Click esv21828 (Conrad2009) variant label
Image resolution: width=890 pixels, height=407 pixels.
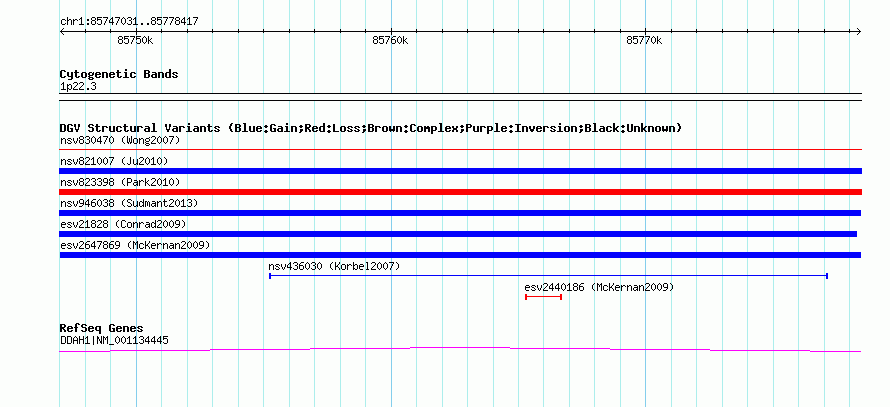coord(123,224)
